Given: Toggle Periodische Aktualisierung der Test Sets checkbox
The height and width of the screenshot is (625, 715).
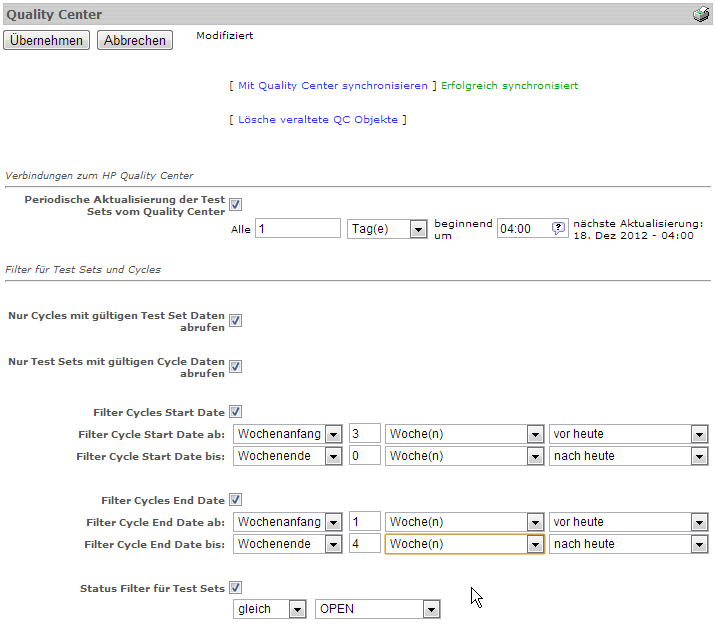Looking at the screenshot, I should point(235,205).
